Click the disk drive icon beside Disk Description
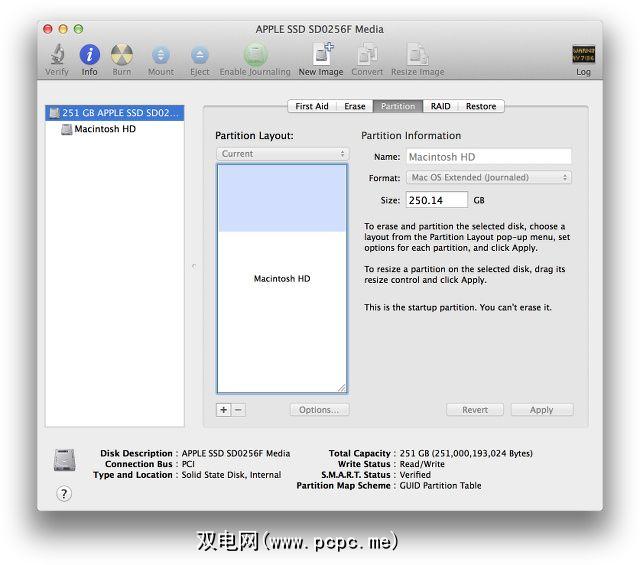640x565 pixels. 64,460
